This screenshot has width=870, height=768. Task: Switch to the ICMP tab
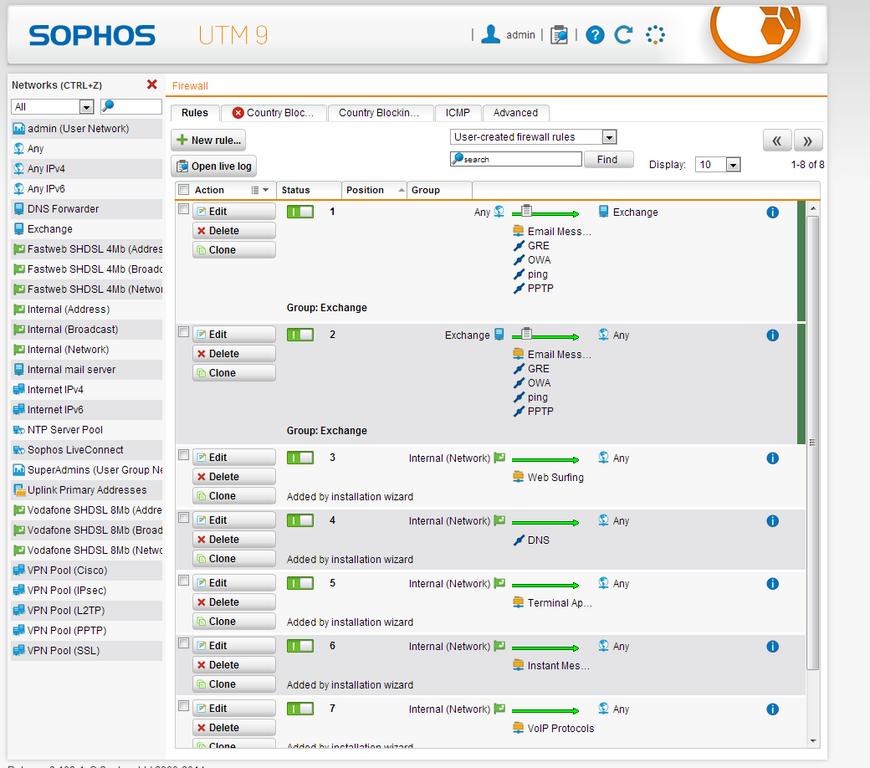tap(457, 113)
